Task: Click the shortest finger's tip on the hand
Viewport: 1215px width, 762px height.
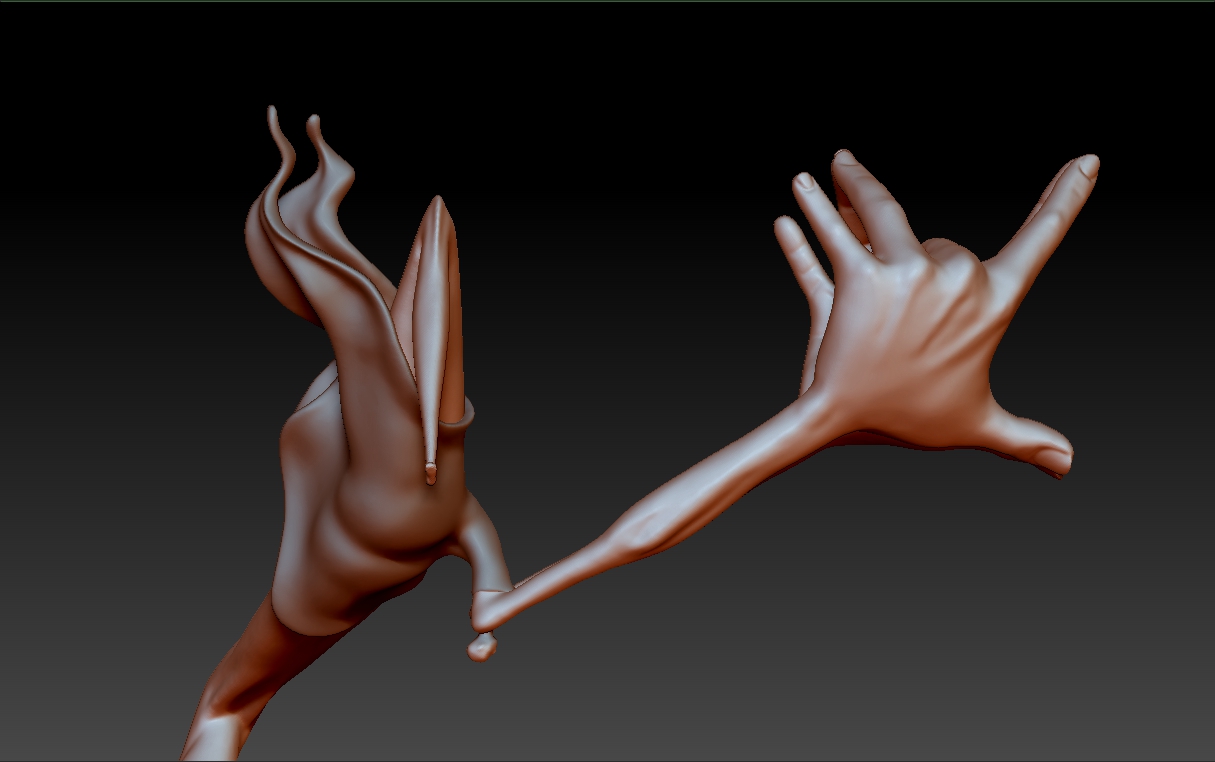Action: [x=785, y=225]
